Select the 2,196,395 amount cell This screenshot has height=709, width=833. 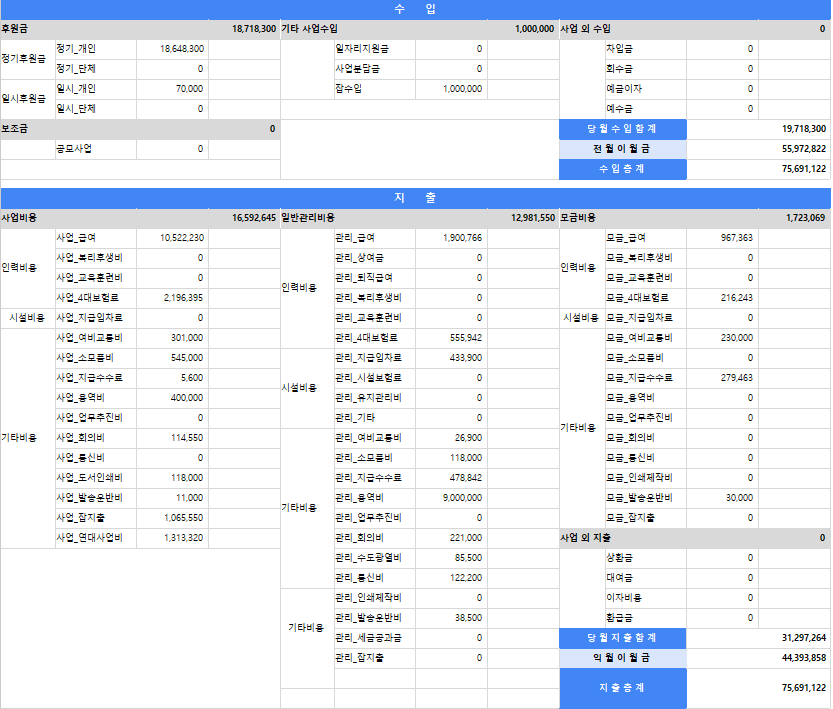coord(172,298)
